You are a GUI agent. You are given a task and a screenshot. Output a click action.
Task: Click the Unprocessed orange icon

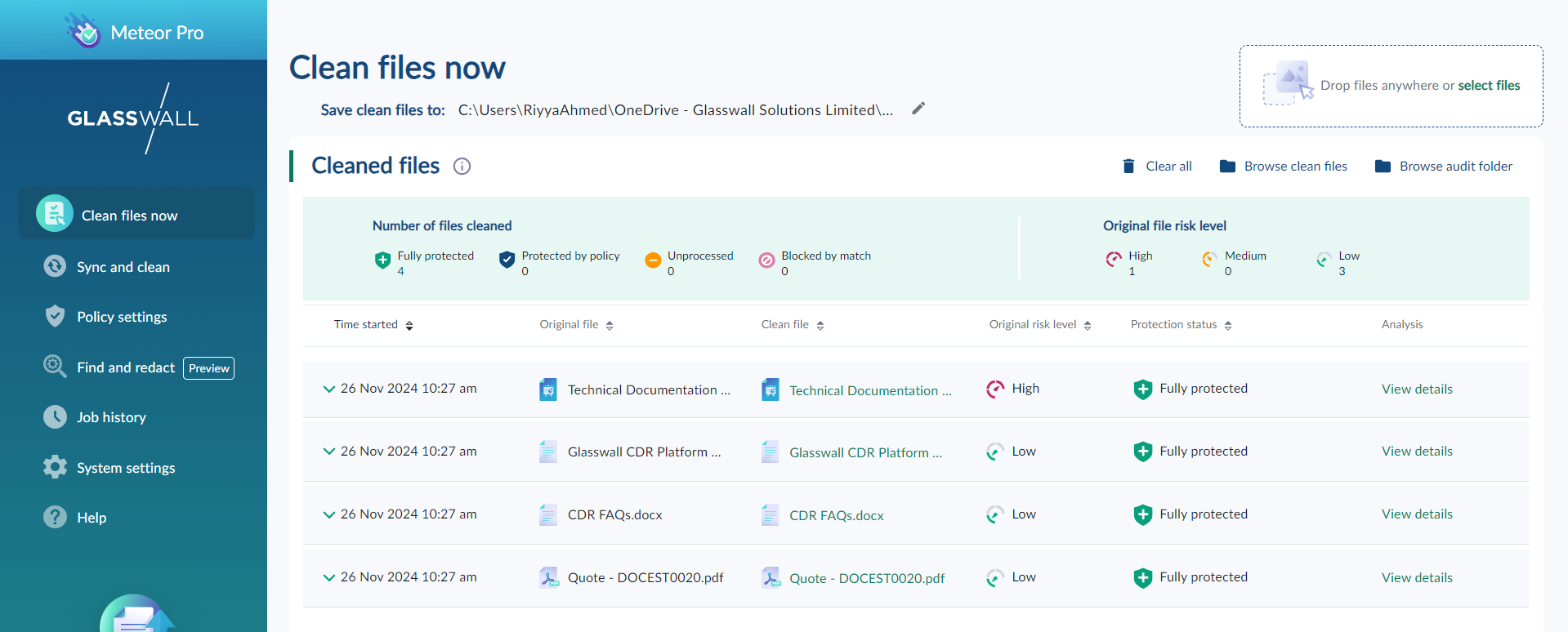(x=653, y=260)
